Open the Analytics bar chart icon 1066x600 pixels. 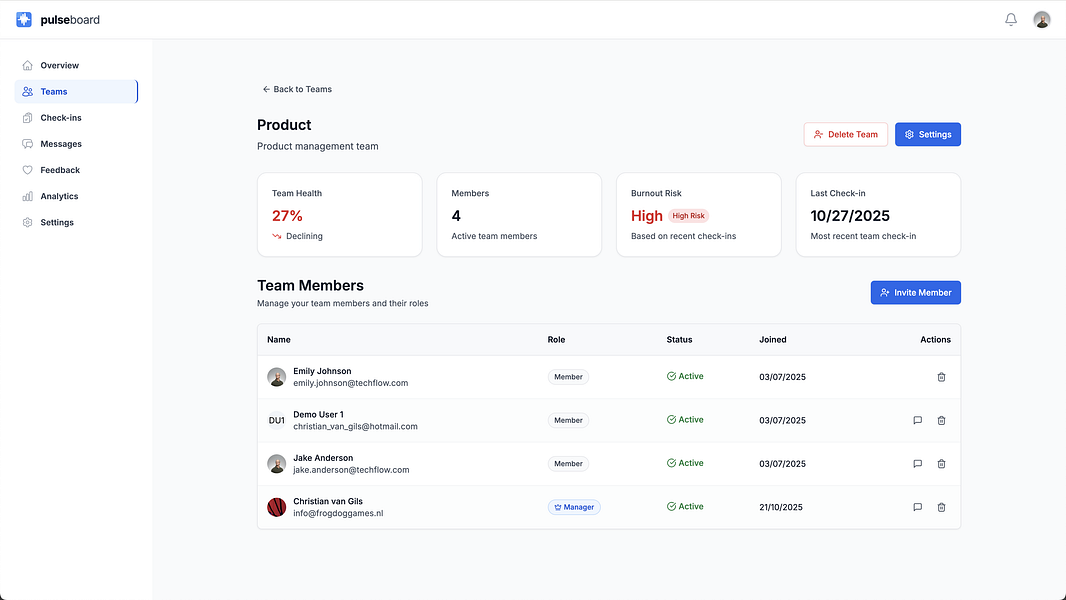pyautogui.click(x=28, y=196)
